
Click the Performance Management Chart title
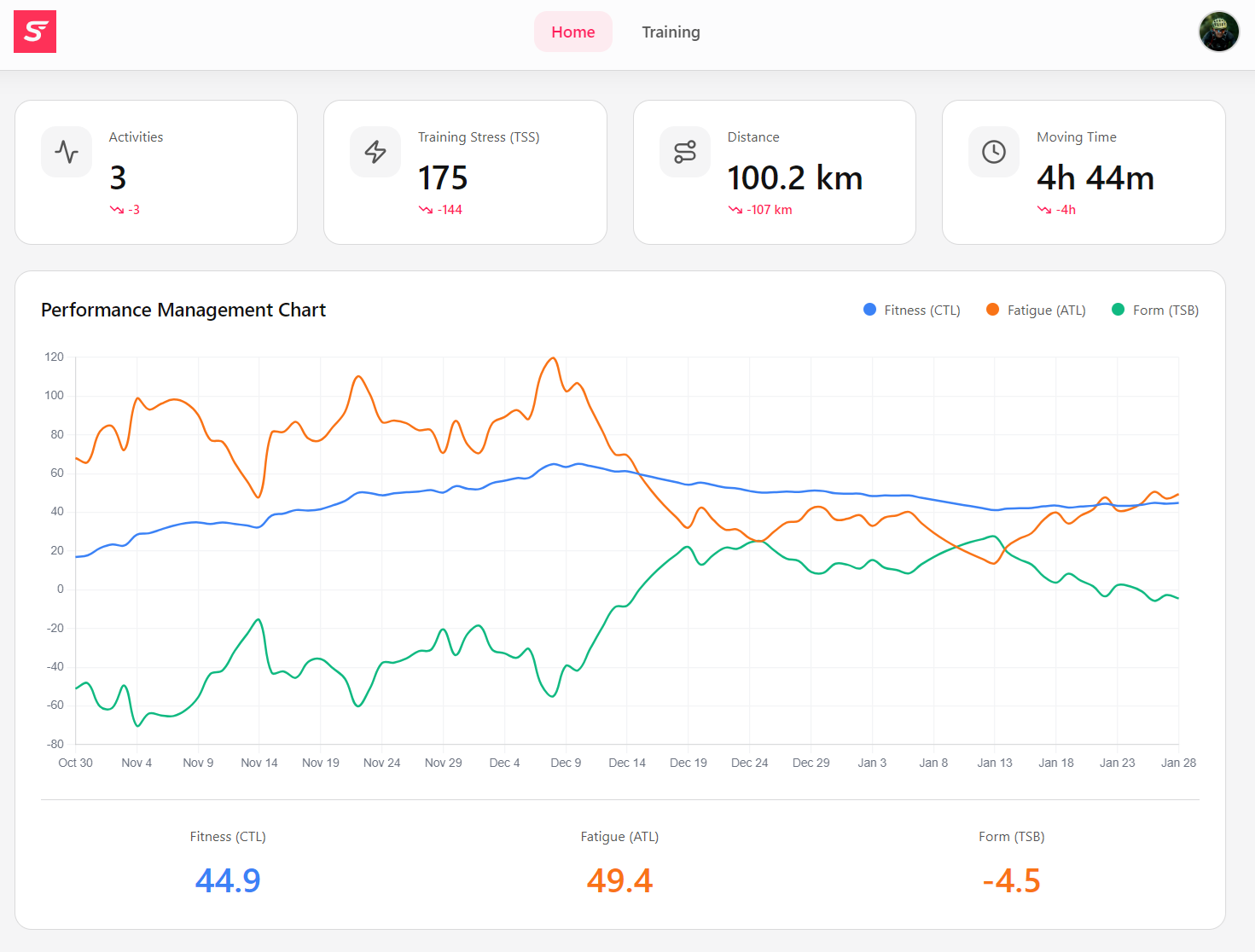[183, 310]
